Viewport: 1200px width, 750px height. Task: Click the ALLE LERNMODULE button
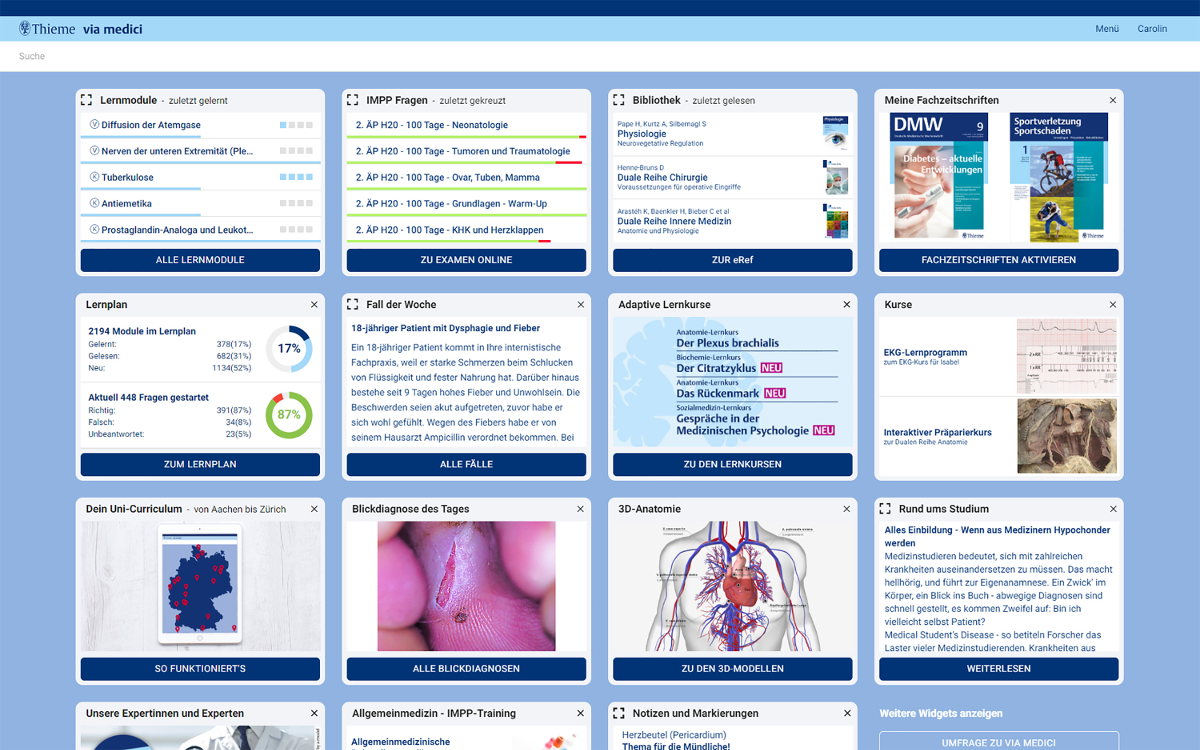coord(200,260)
